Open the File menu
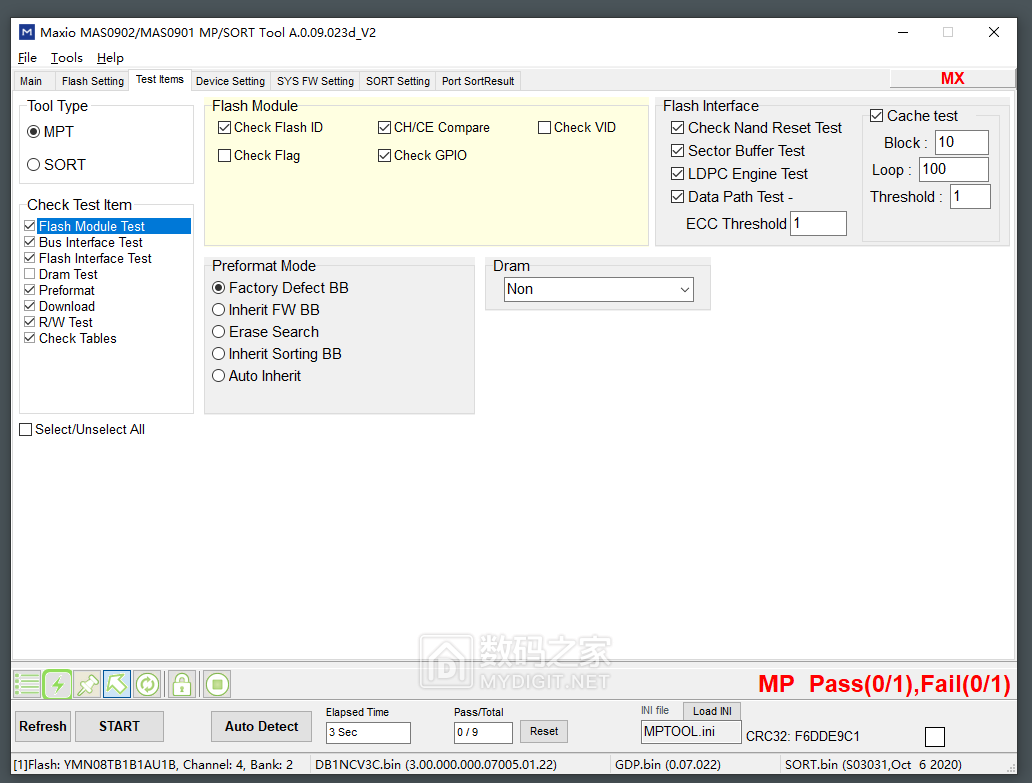Viewport: 1032px width, 783px height. click(x=27, y=58)
